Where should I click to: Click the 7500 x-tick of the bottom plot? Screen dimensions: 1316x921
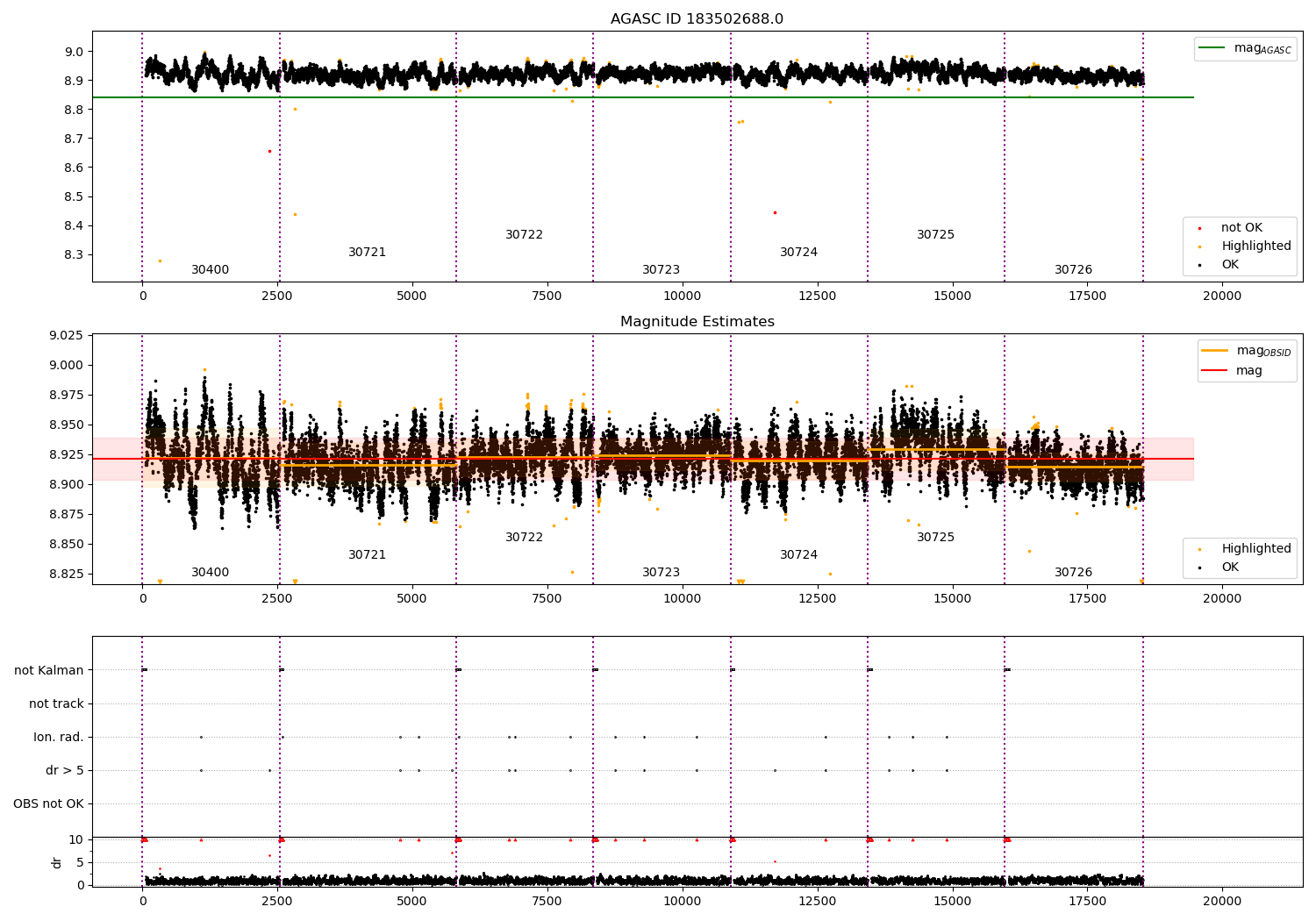coord(547,901)
